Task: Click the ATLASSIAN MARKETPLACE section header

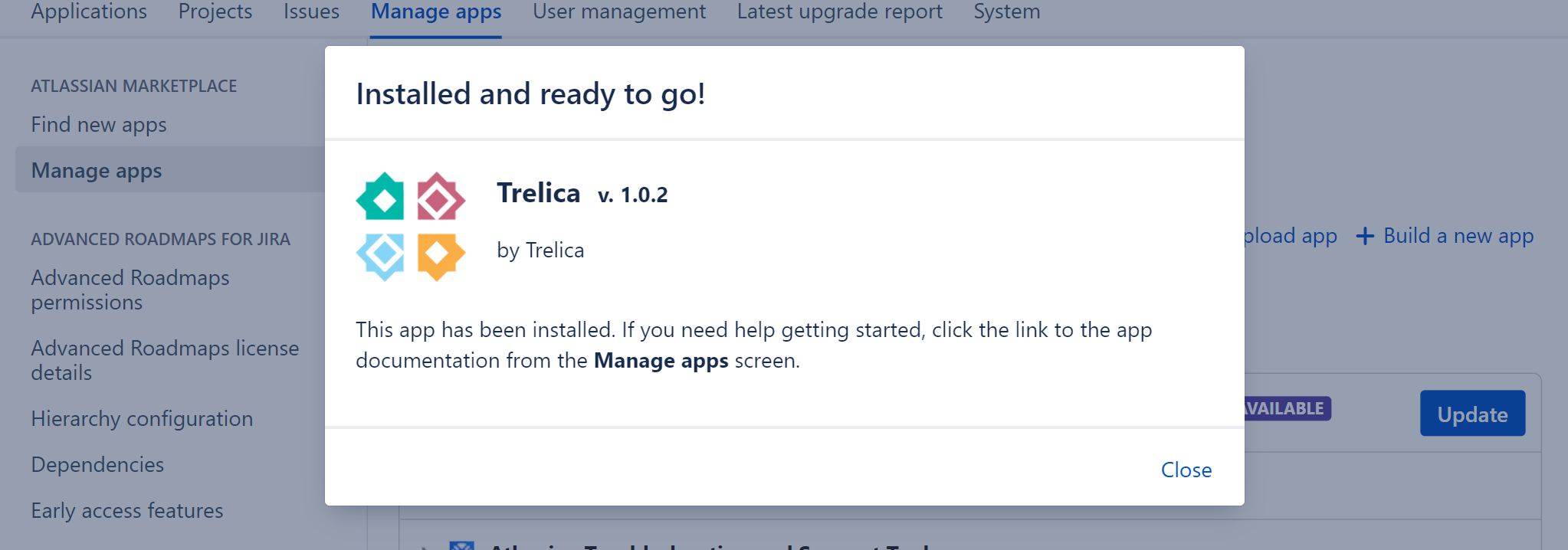Action: [134, 86]
